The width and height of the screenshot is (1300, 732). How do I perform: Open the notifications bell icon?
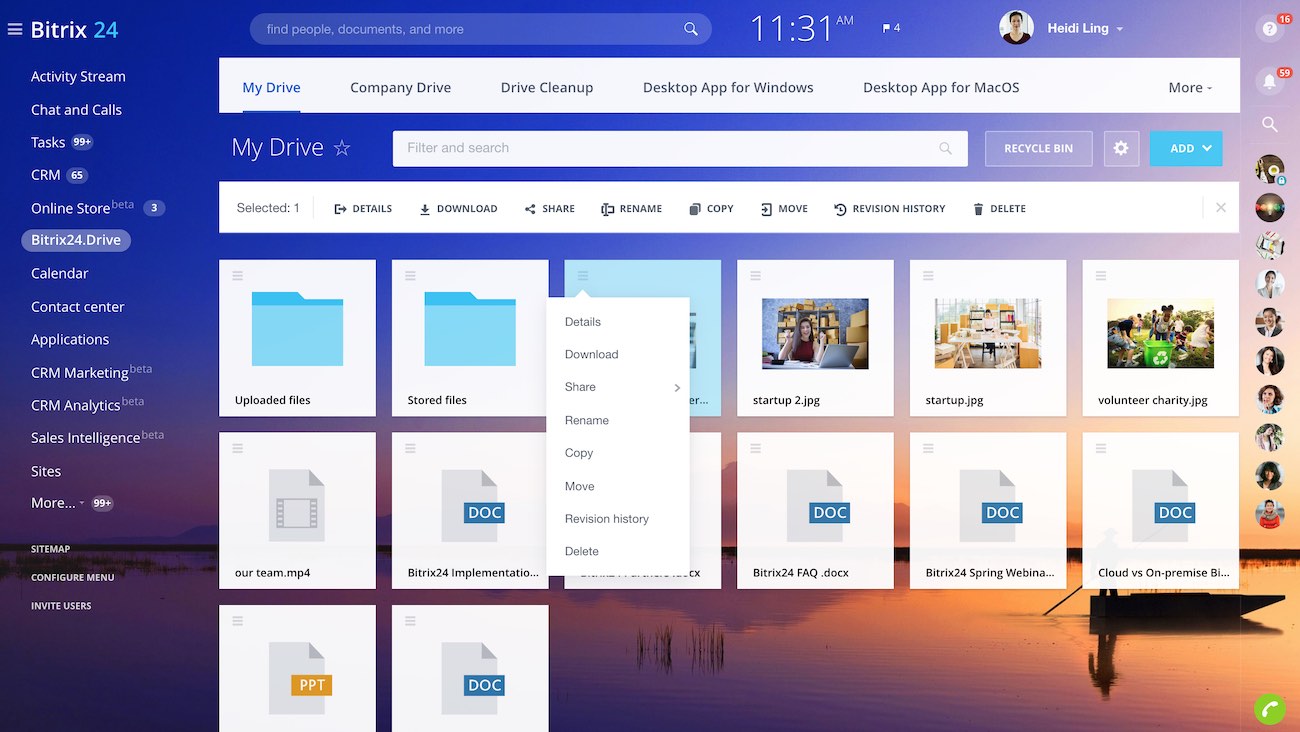1269,82
